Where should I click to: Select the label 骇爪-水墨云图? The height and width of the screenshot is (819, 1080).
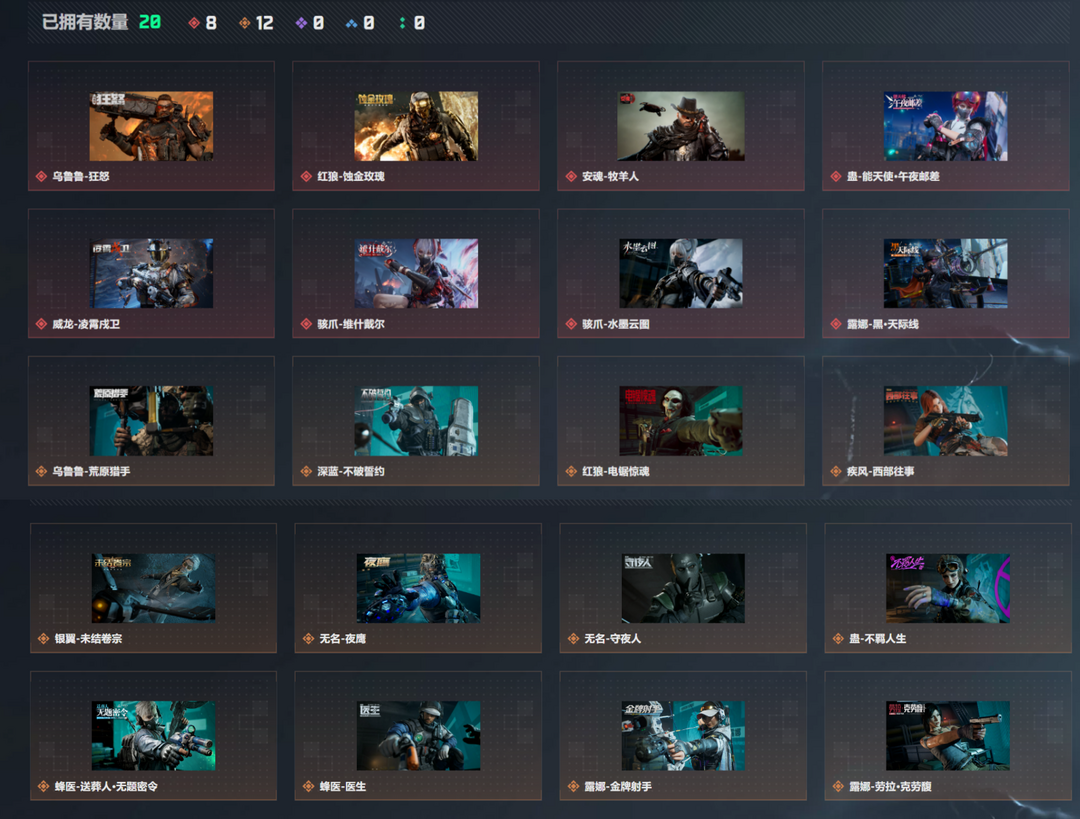pyautogui.click(x=616, y=324)
